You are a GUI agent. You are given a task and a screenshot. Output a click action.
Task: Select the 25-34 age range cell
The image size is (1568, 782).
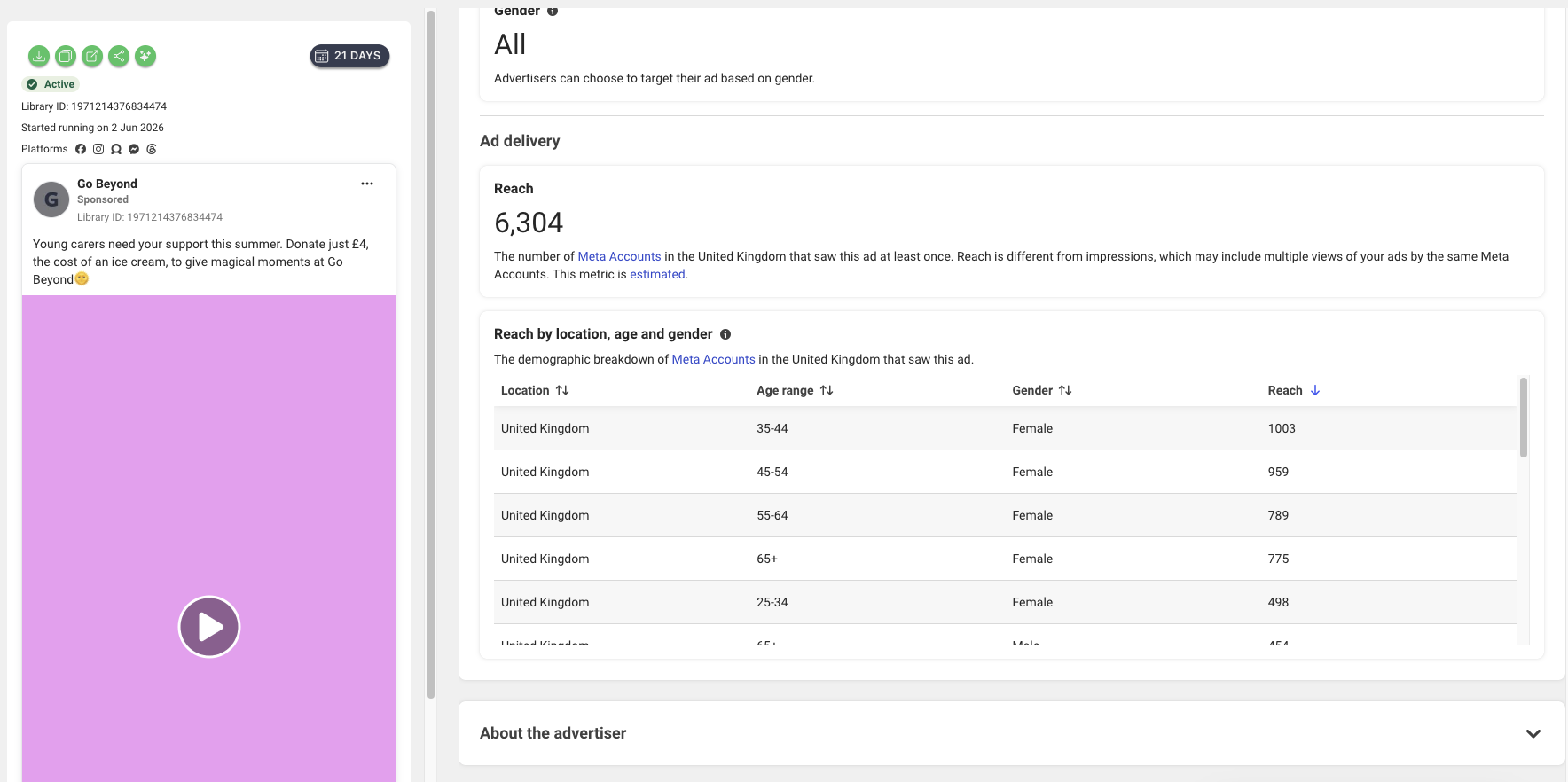[x=772, y=602]
